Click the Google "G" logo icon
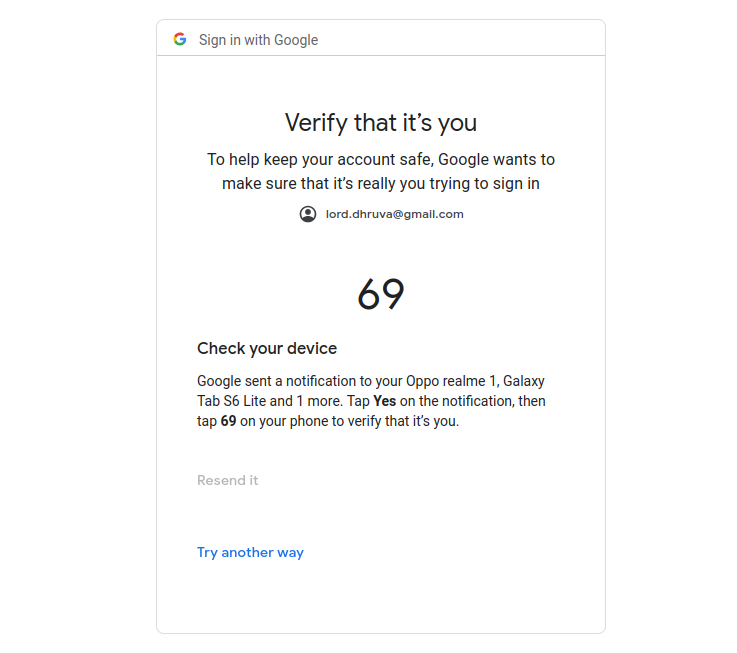Screen dimensions: 737x653 (180, 40)
